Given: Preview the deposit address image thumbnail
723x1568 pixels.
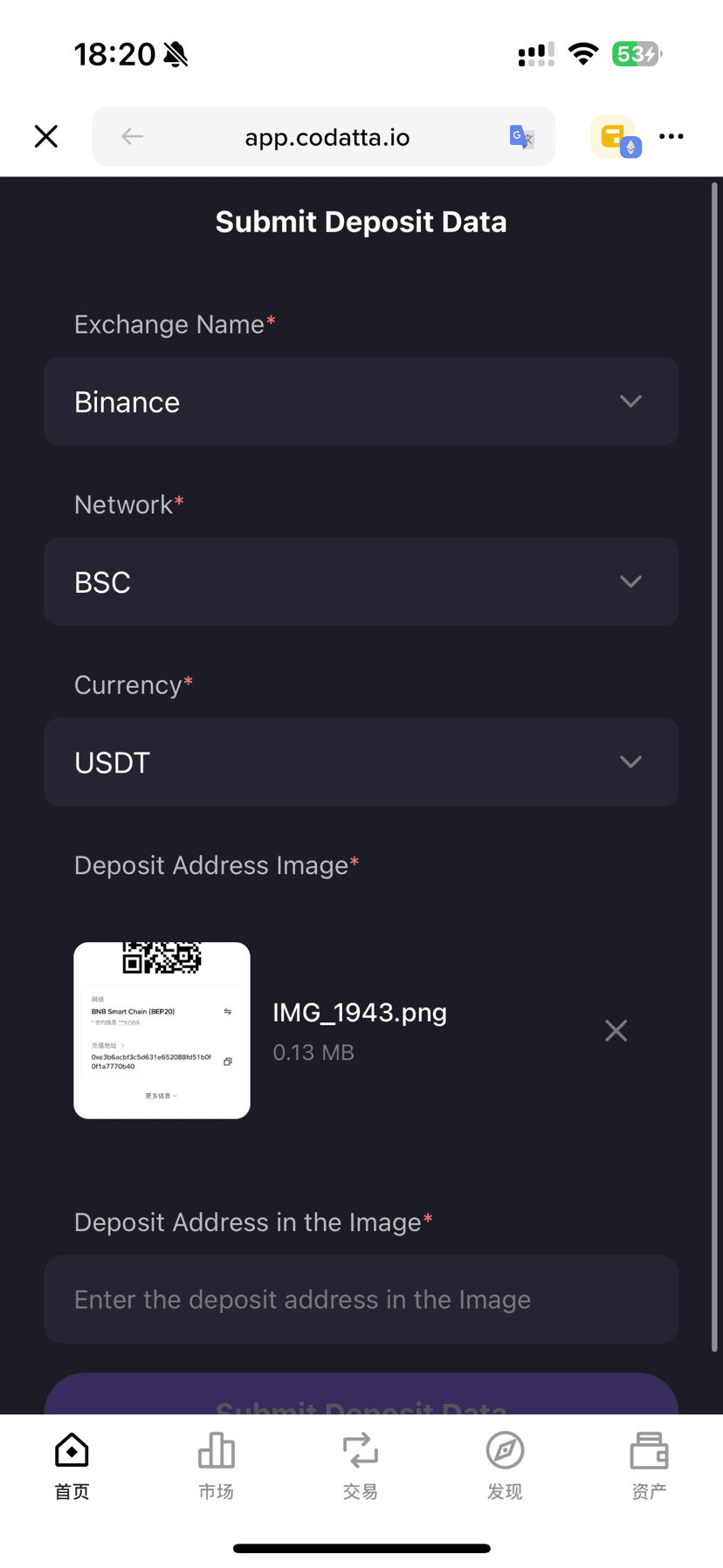Looking at the screenshot, I should 162,1030.
